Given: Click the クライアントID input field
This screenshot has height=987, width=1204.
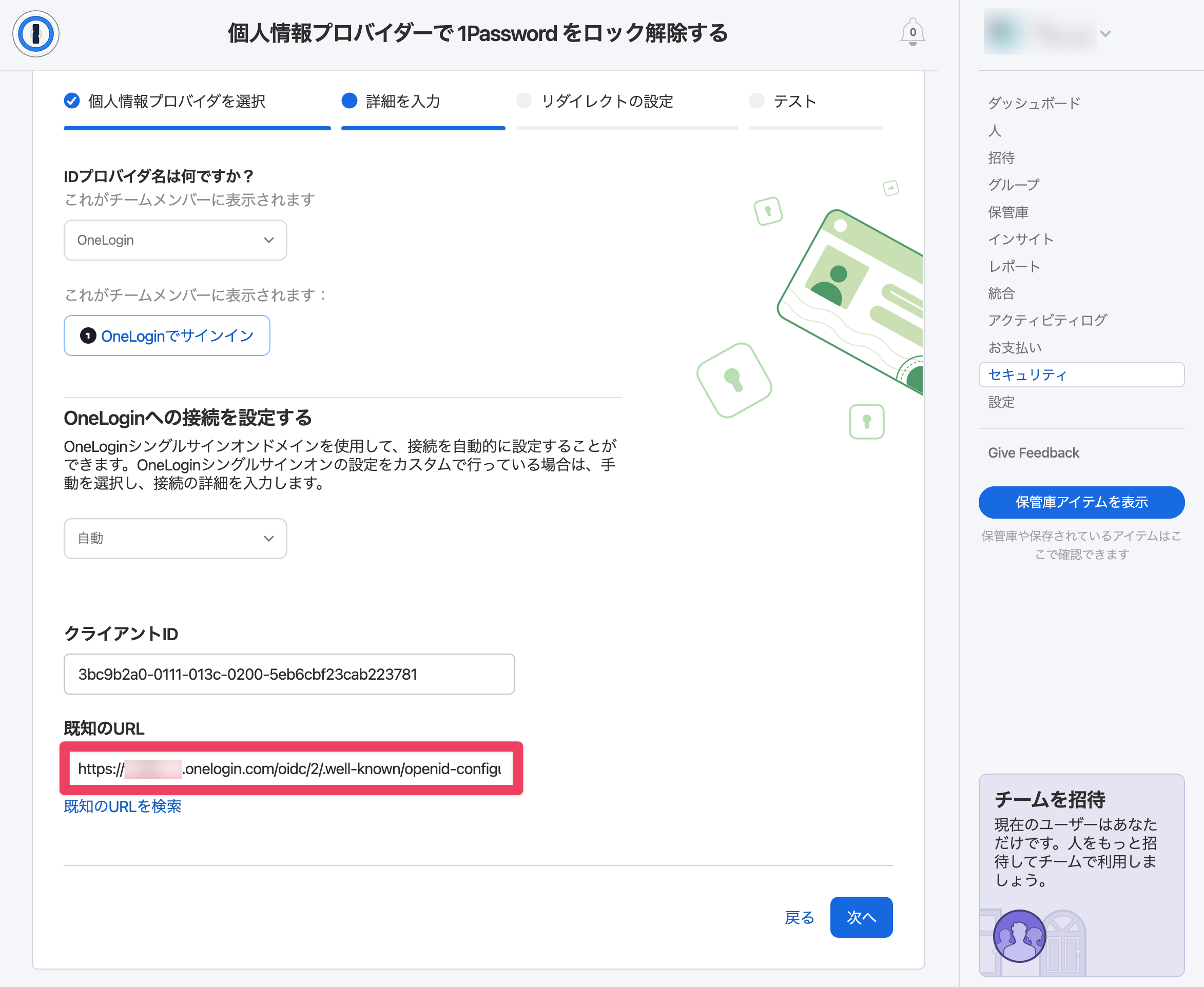Looking at the screenshot, I should click(x=289, y=674).
